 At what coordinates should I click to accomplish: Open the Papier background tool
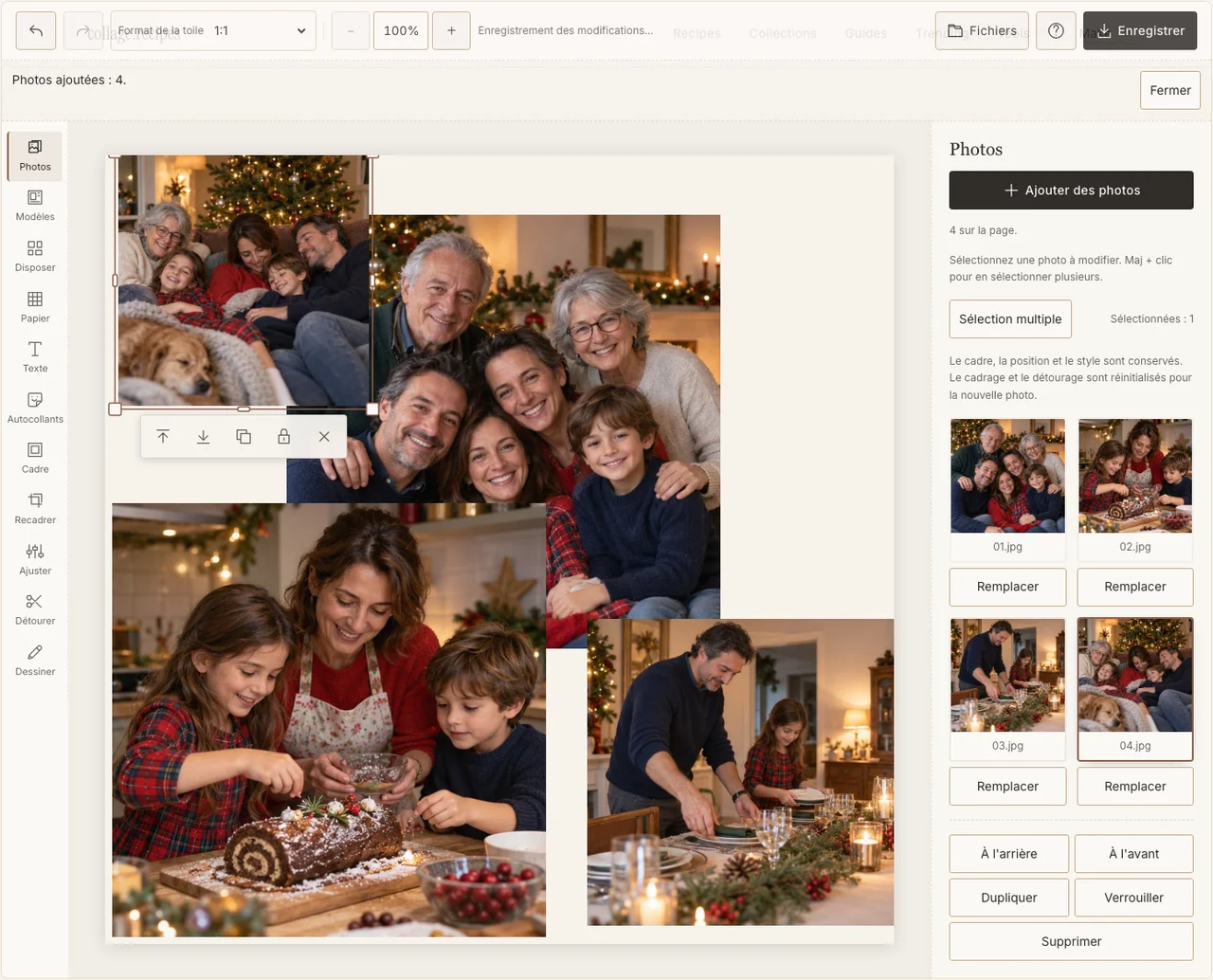coord(35,307)
